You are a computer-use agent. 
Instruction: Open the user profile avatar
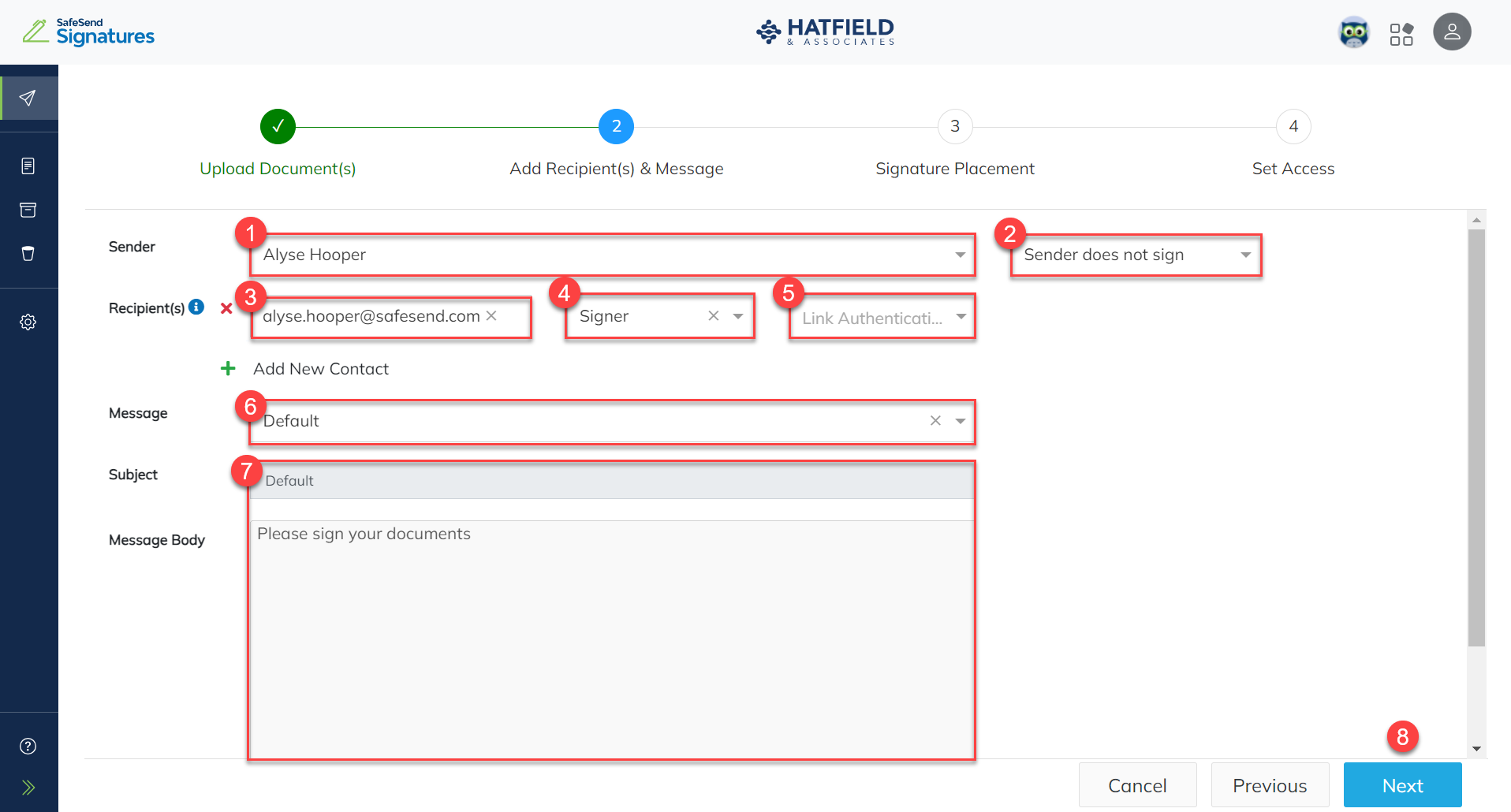[x=1452, y=32]
